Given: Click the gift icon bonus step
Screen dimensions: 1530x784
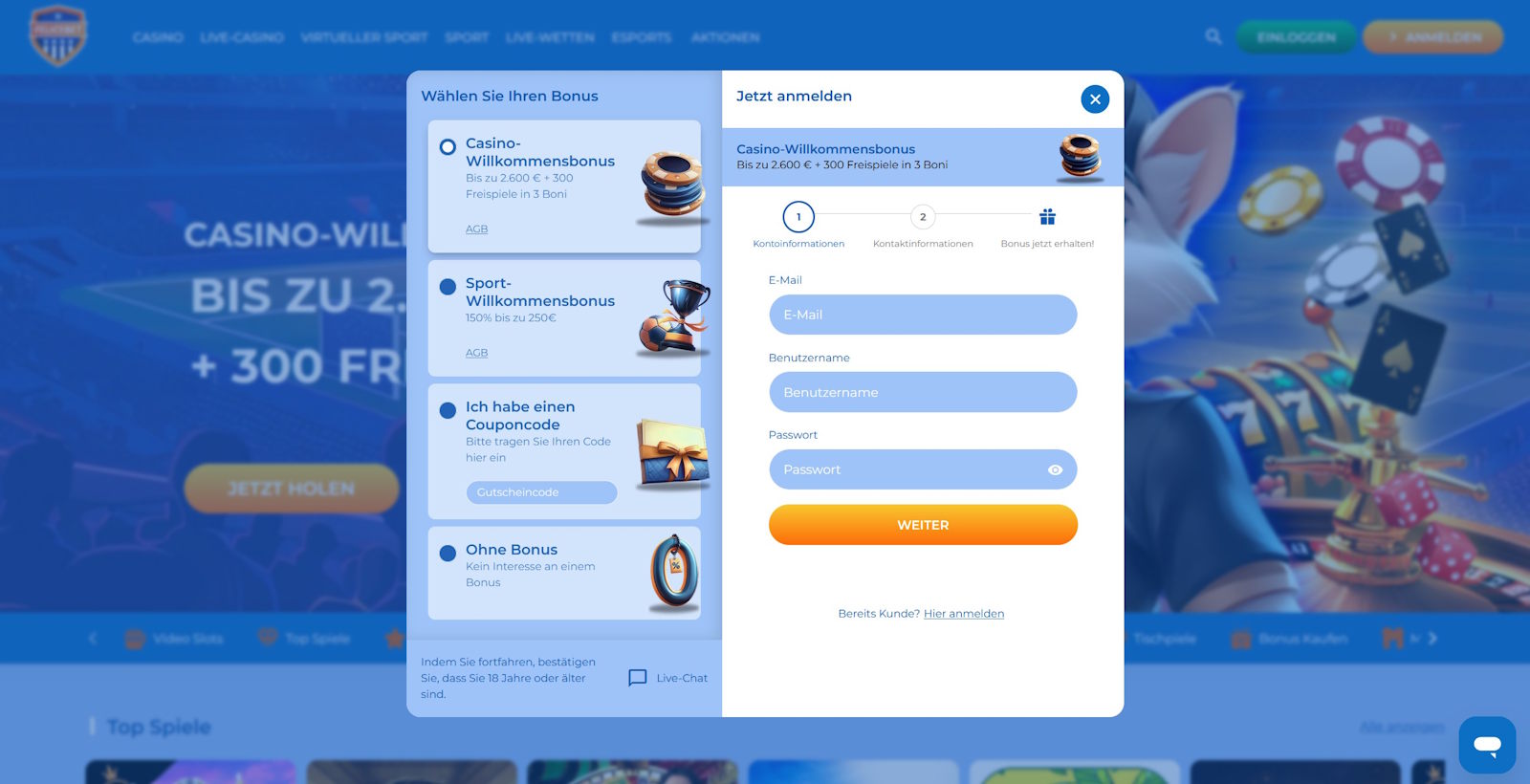Looking at the screenshot, I should click(1047, 217).
